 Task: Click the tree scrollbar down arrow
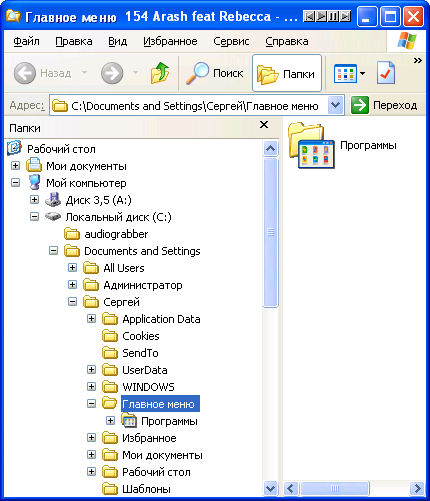pyautogui.click(x=270, y=489)
